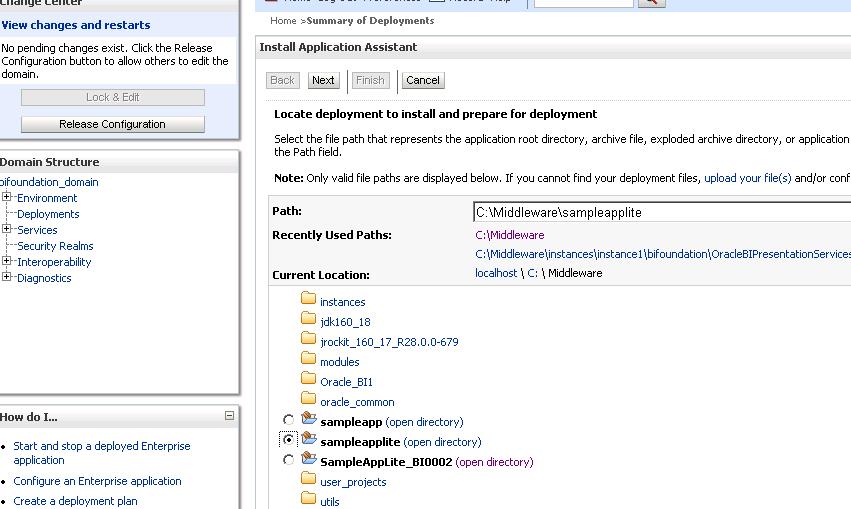Open Environment in Domain Structure
Viewport: 851px width, 509px height.
(x=47, y=198)
